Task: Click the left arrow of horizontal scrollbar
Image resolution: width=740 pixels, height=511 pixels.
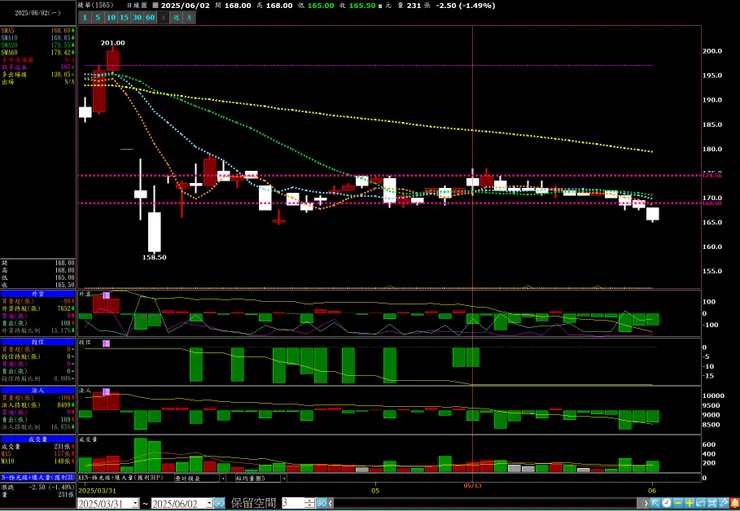Action: tap(330, 503)
